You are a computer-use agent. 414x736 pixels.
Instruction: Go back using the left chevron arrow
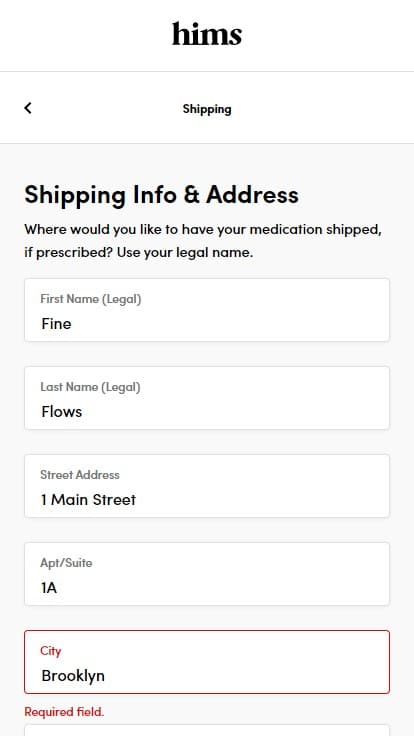coord(28,108)
